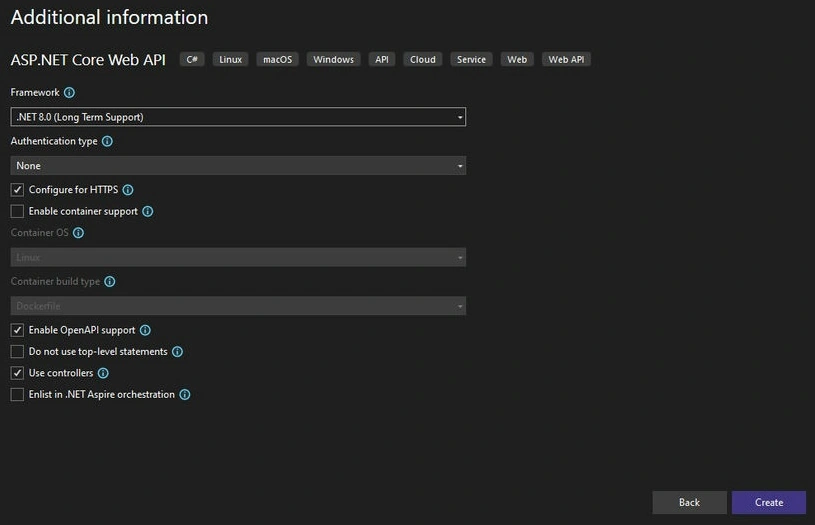815x525 pixels.
Task: Show info for Enable OpenAPI support
Action: (146, 331)
